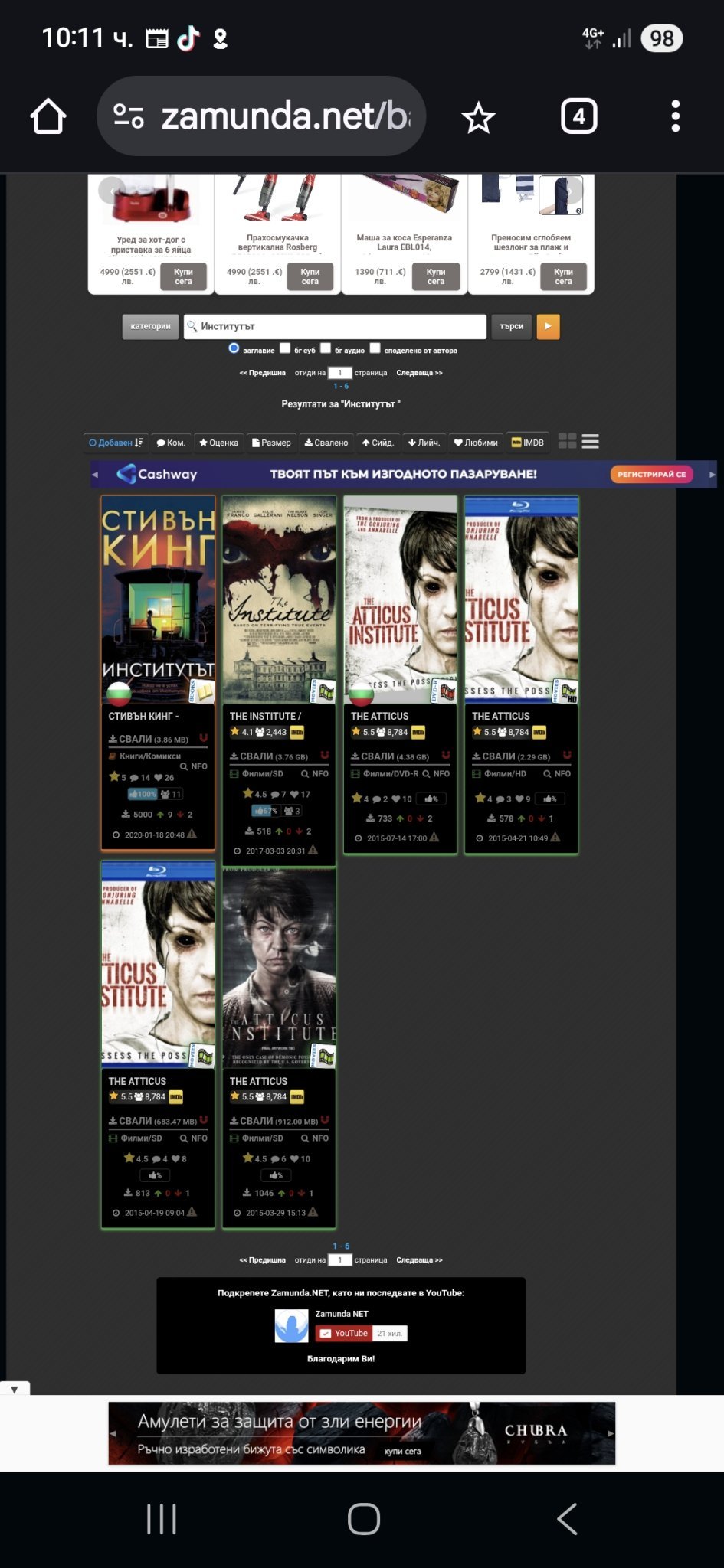The height and width of the screenshot is (1568, 724).
Task: Switch to list view layout icon
Action: pos(590,441)
